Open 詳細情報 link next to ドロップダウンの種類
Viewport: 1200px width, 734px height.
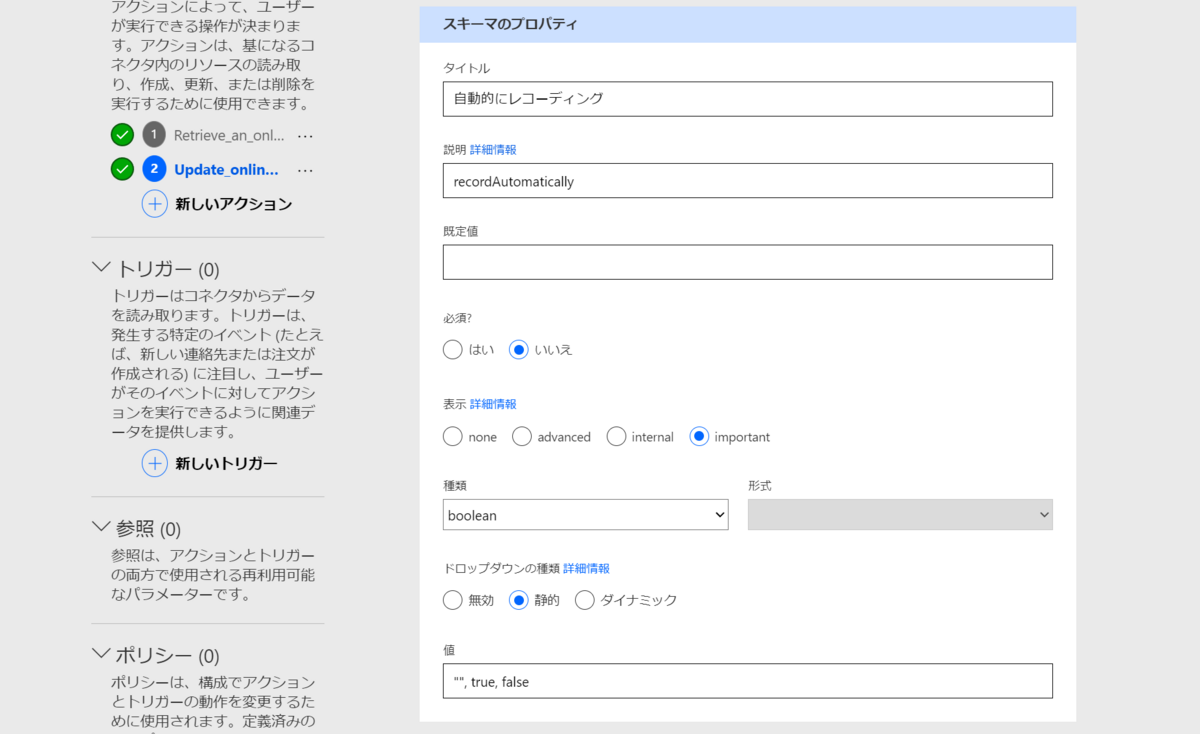pyautogui.click(x=586, y=569)
